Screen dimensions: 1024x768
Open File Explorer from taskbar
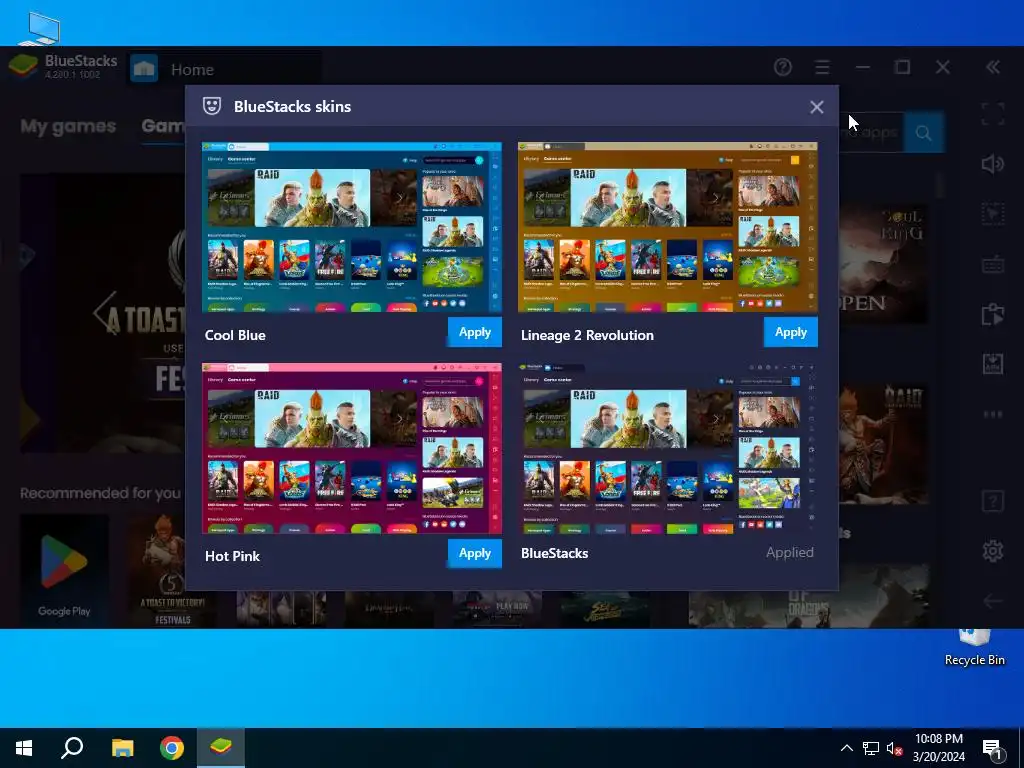pos(122,748)
